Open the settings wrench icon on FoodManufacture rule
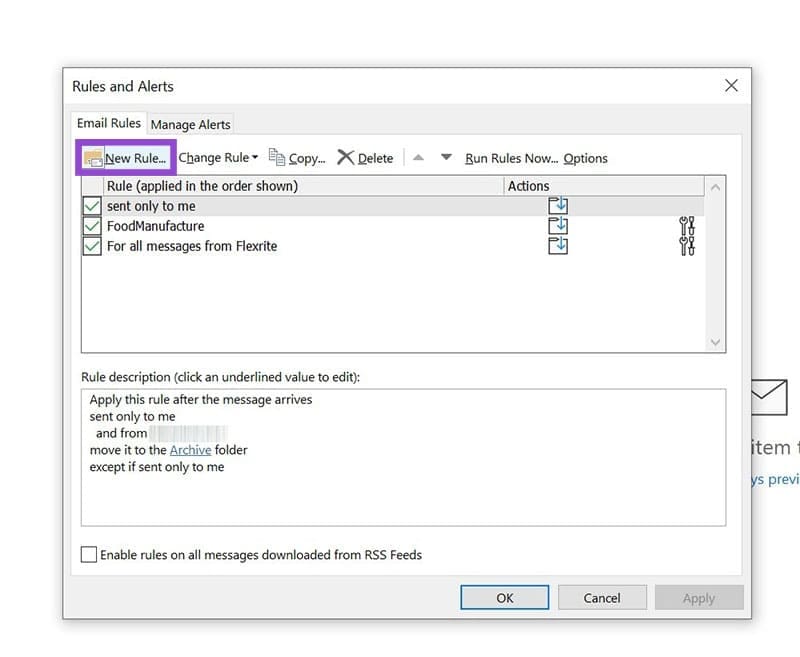 (x=687, y=226)
